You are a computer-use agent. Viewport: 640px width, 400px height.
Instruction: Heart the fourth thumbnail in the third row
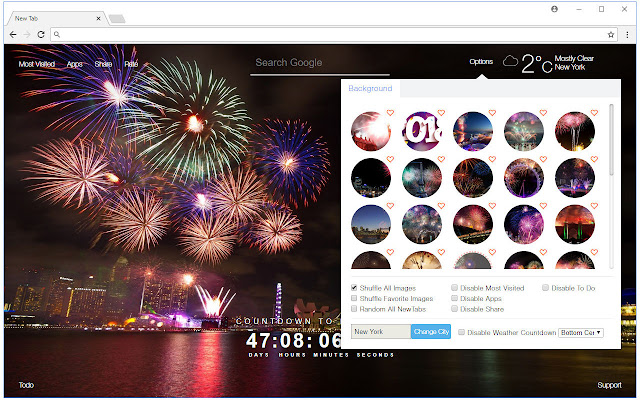(x=543, y=206)
